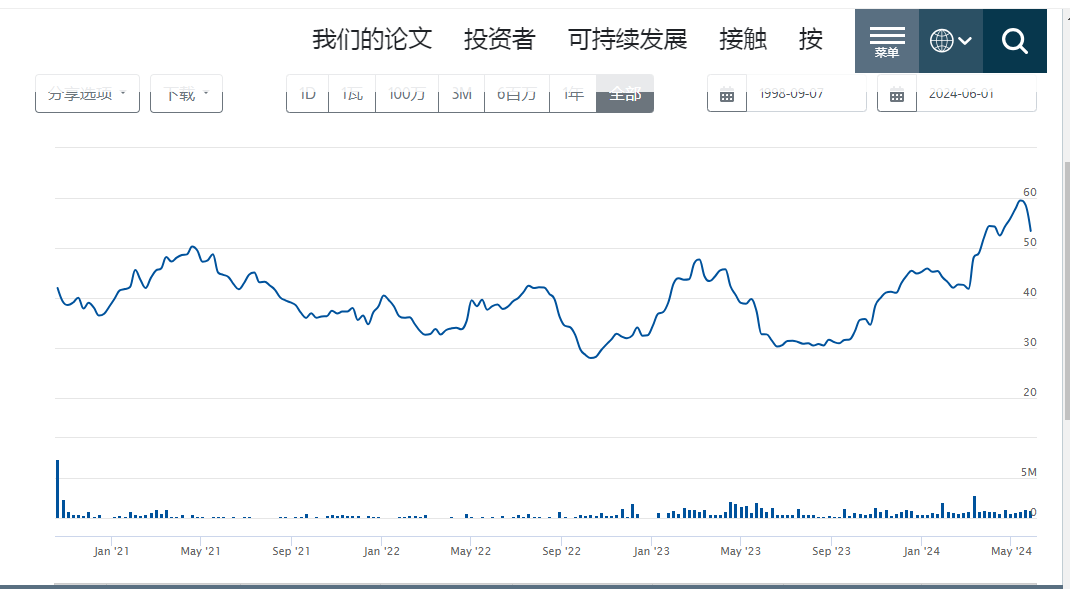The height and width of the screenshot is (589, 1070).
Task: Select the 全部 chart range
Action: point(625,94)
